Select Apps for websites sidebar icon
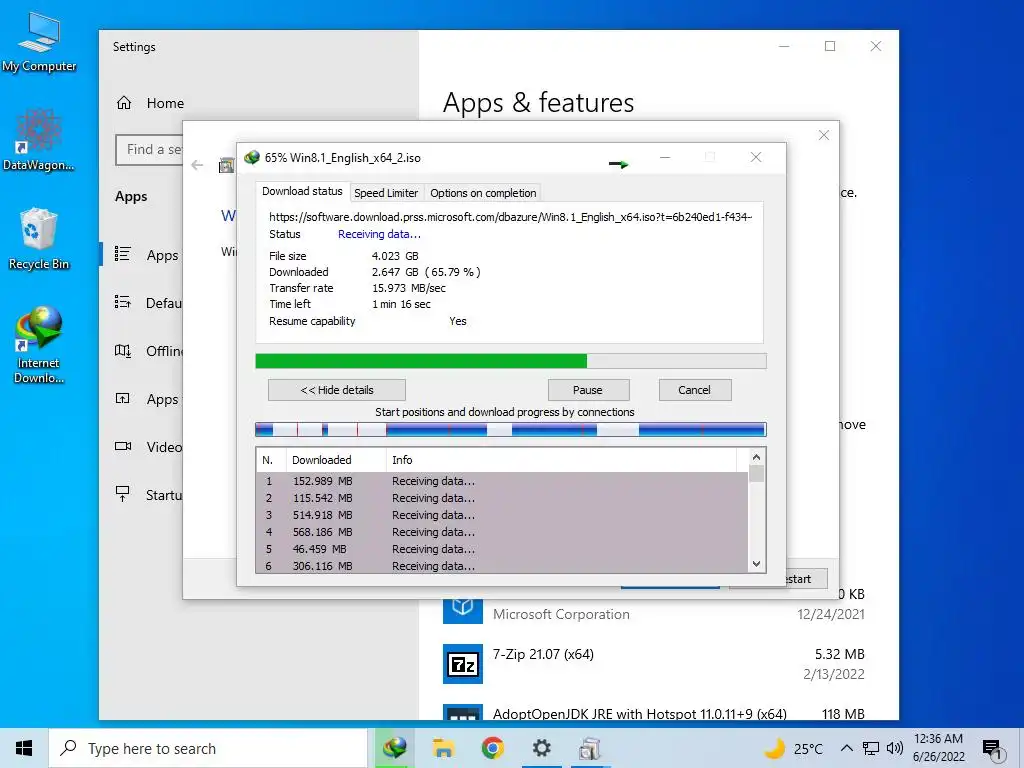Screen dimensions: 1024x768 122,398
